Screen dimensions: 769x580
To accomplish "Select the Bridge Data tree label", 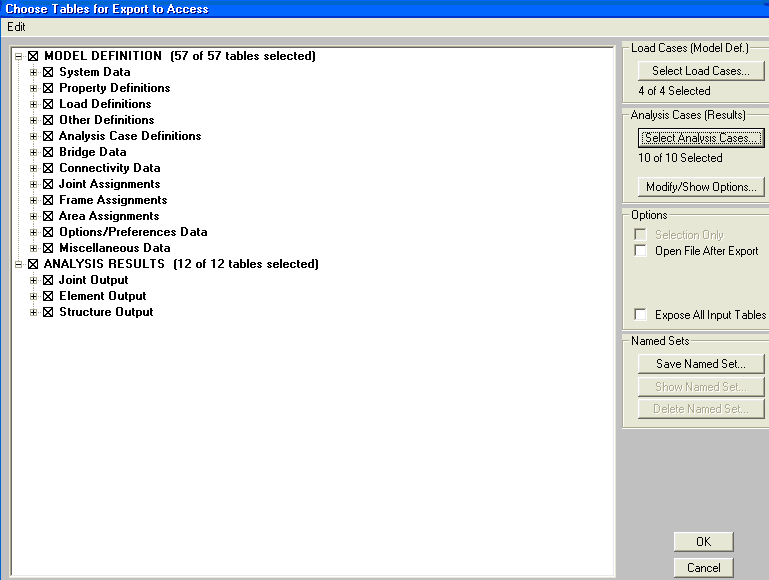I will coord(93,152).
